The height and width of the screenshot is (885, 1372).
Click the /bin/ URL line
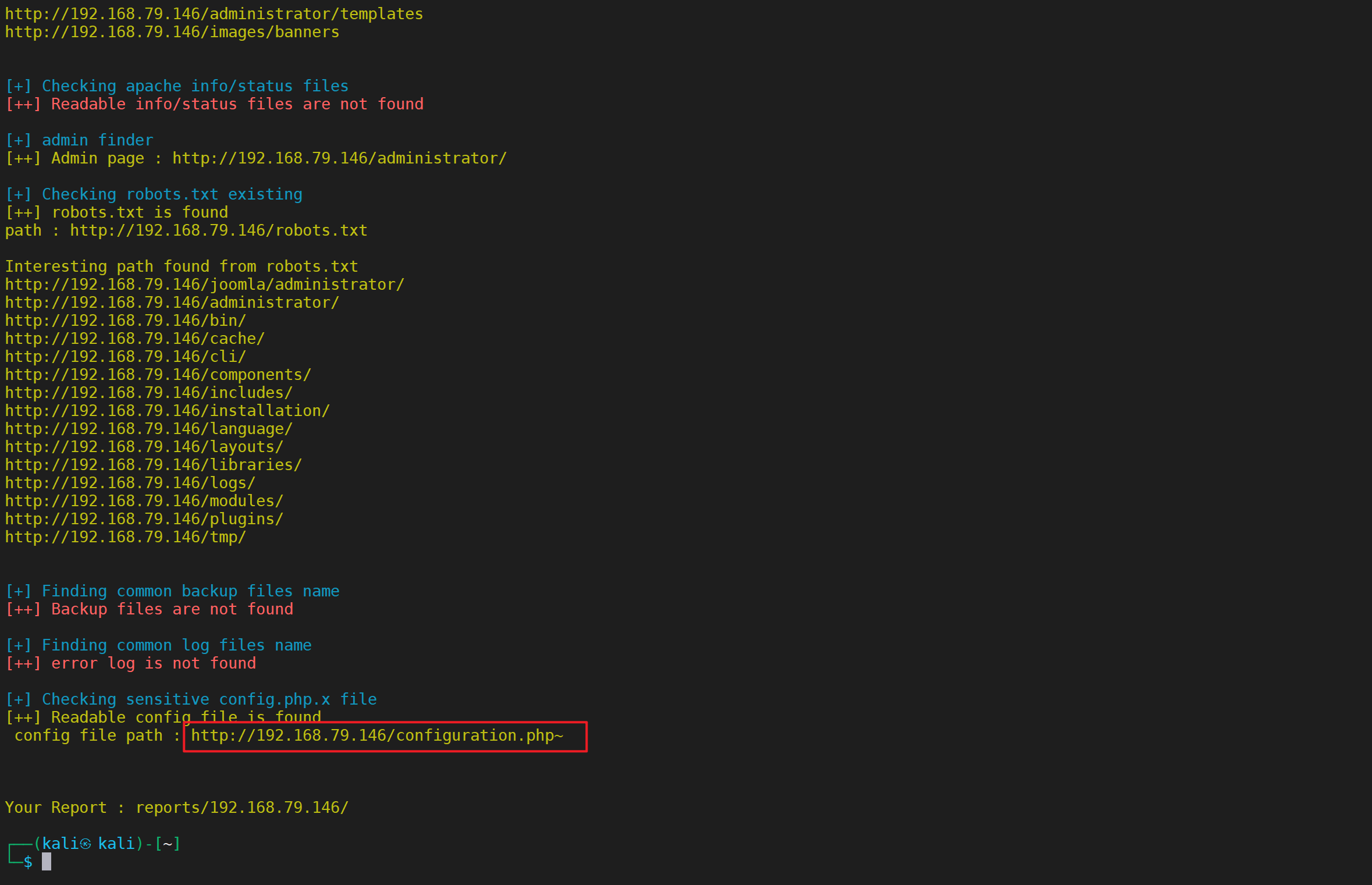pyautogui.click(x=126, y=321)
